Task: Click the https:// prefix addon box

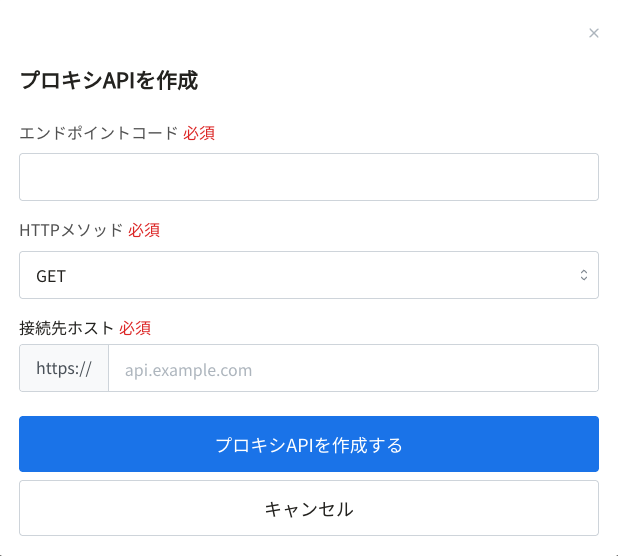Action: [x=64, y=368]
